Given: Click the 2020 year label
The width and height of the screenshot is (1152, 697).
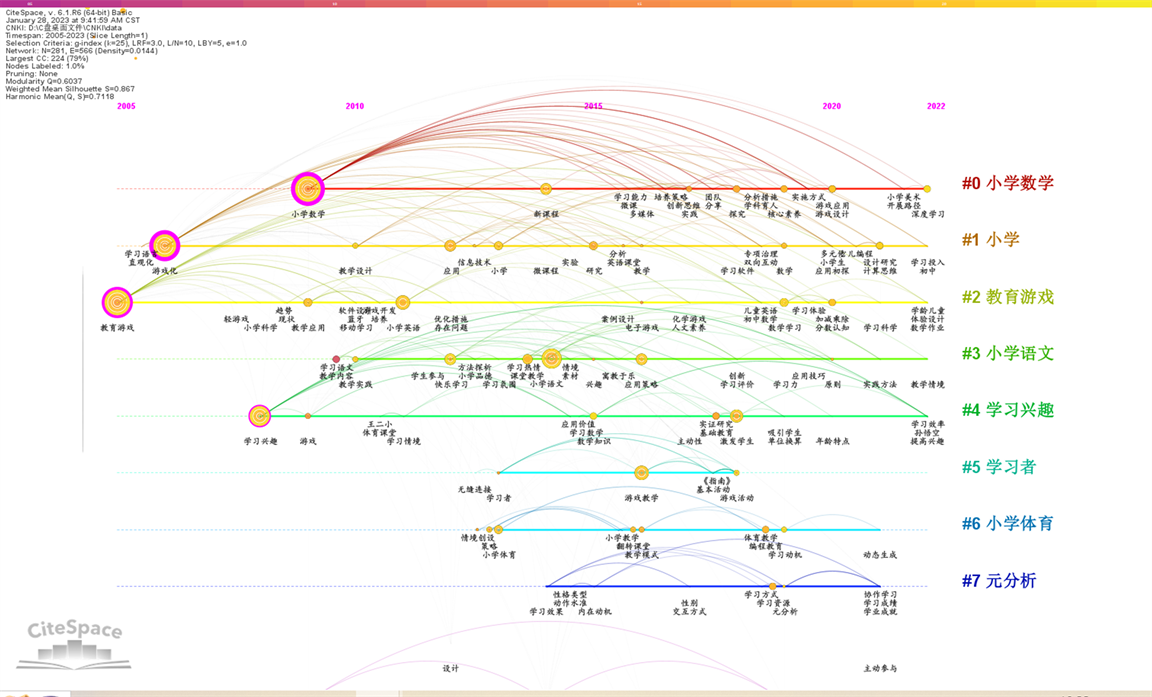Looking at the screenshot, I should point(831,106).
